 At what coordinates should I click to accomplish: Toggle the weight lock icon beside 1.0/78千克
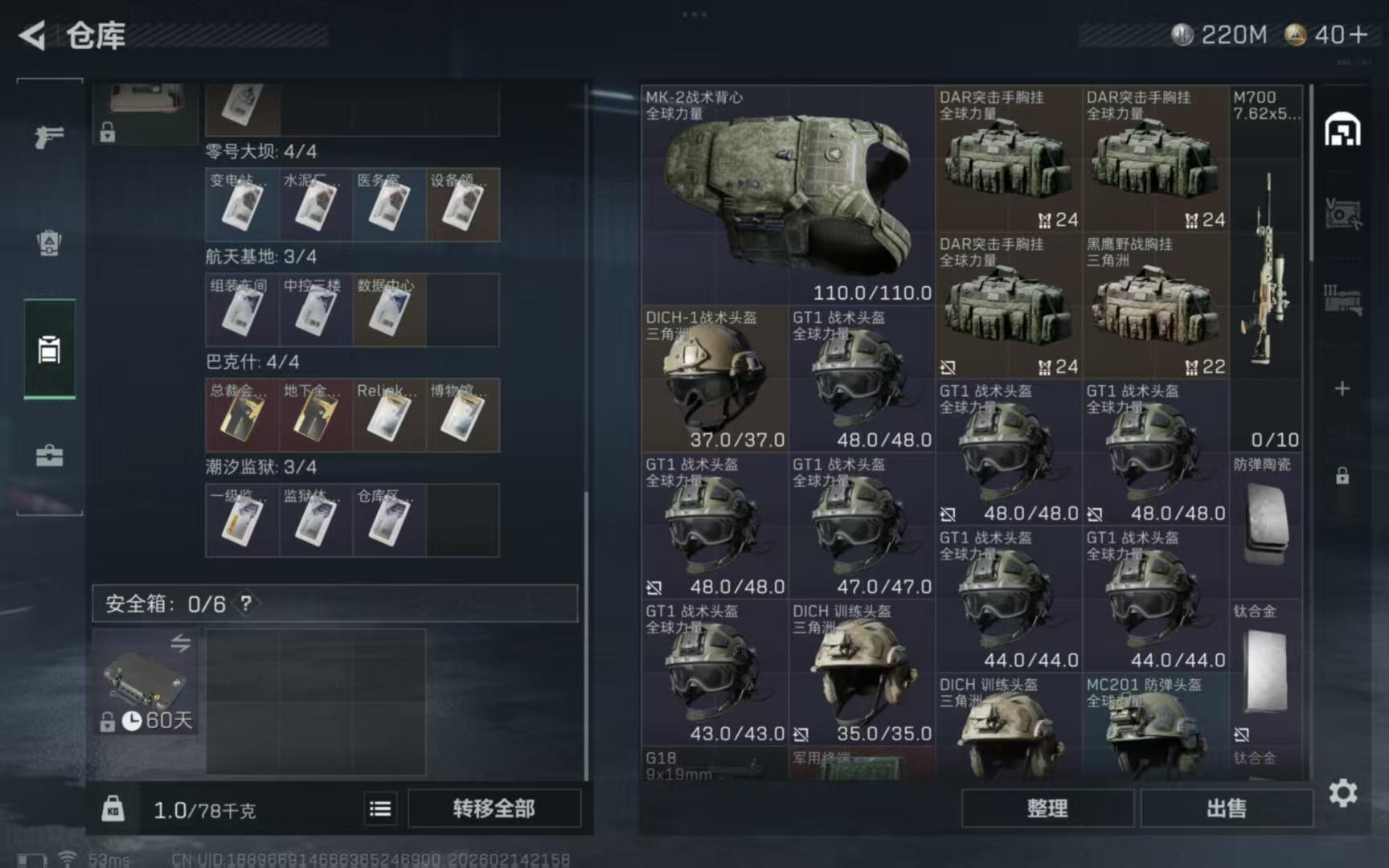113,809
